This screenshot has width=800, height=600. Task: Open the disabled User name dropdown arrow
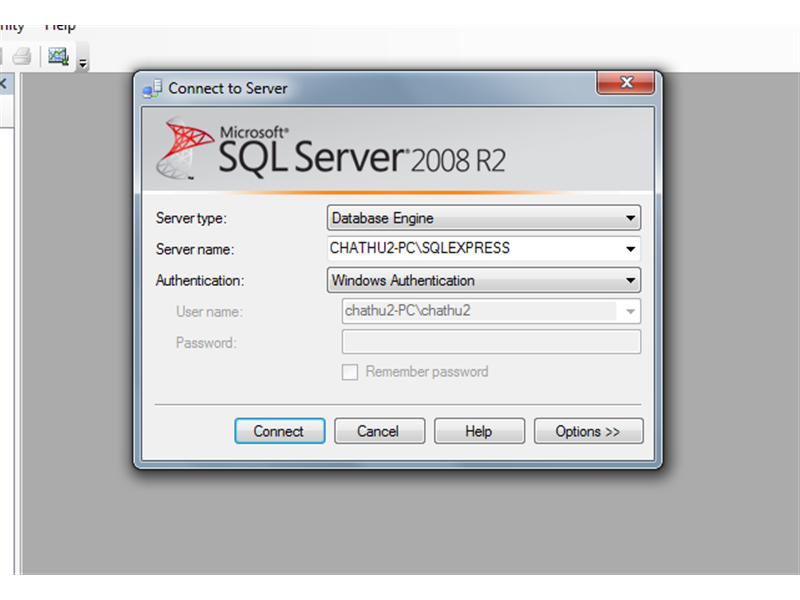click(x=631, y=311)
